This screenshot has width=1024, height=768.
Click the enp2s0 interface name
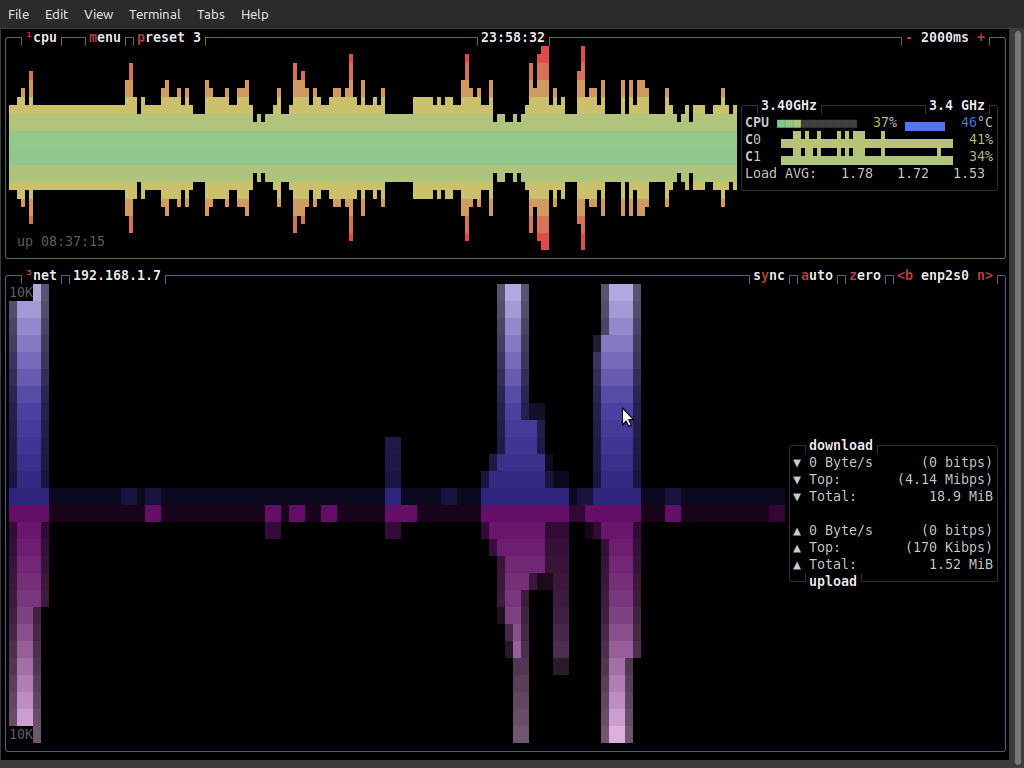[x=945, y=276]
